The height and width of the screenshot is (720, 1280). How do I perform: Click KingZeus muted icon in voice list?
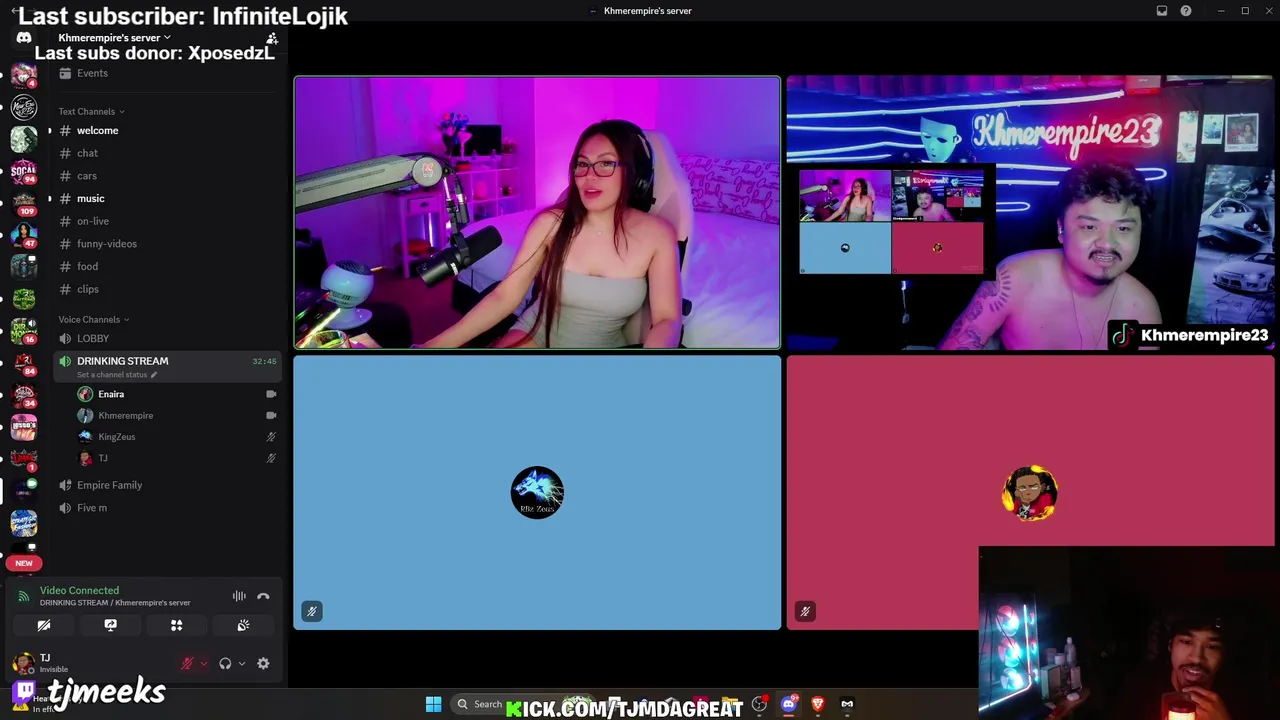[271, 437]
